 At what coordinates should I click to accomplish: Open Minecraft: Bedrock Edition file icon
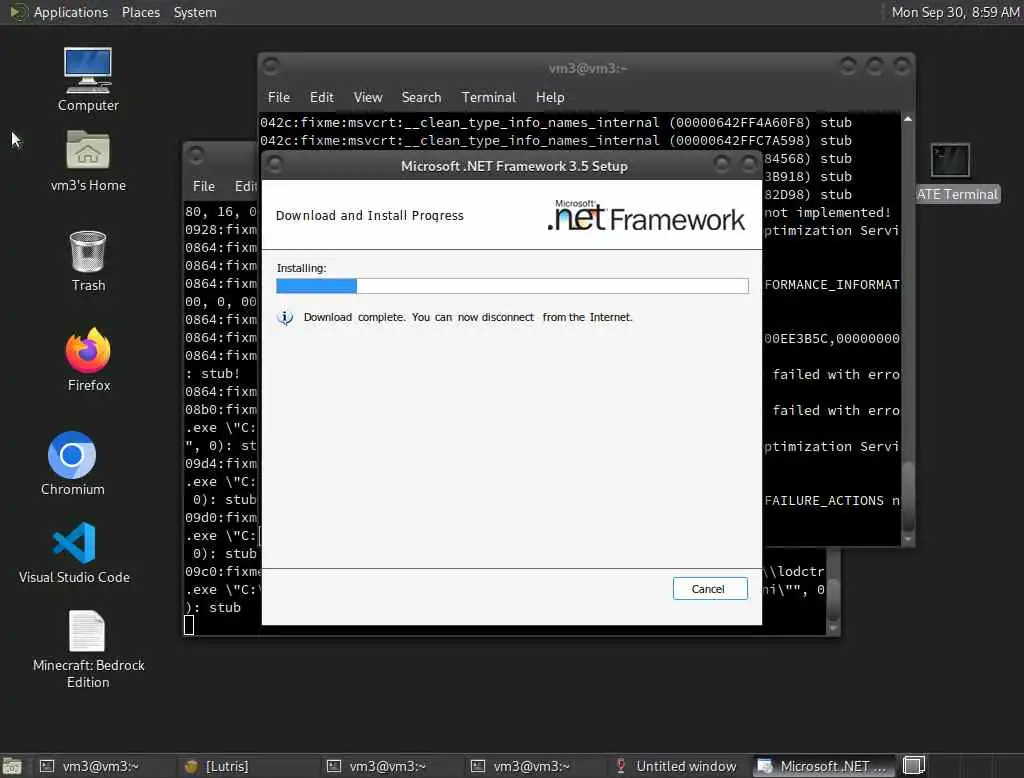coord(88,649)
